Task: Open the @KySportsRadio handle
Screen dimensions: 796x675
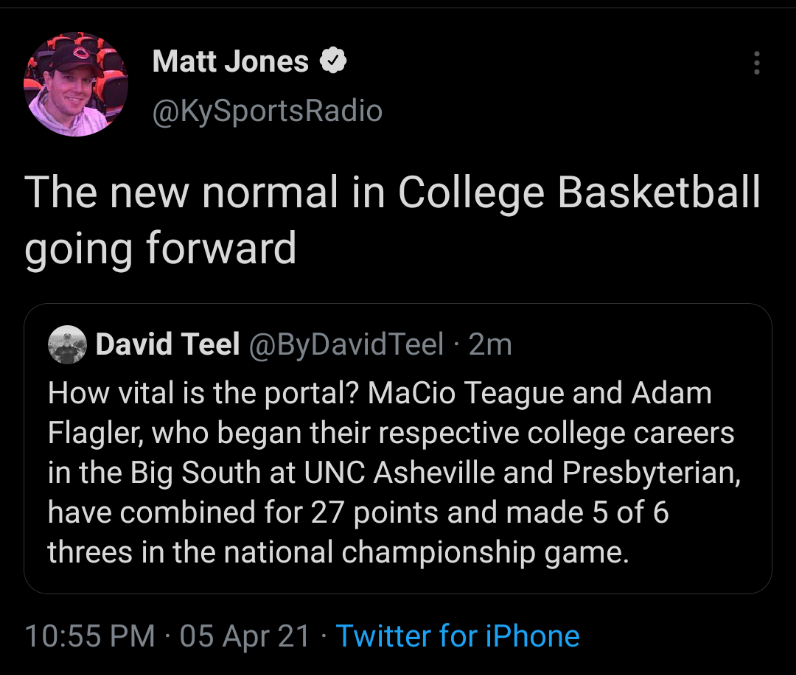Action: point(267,110)
